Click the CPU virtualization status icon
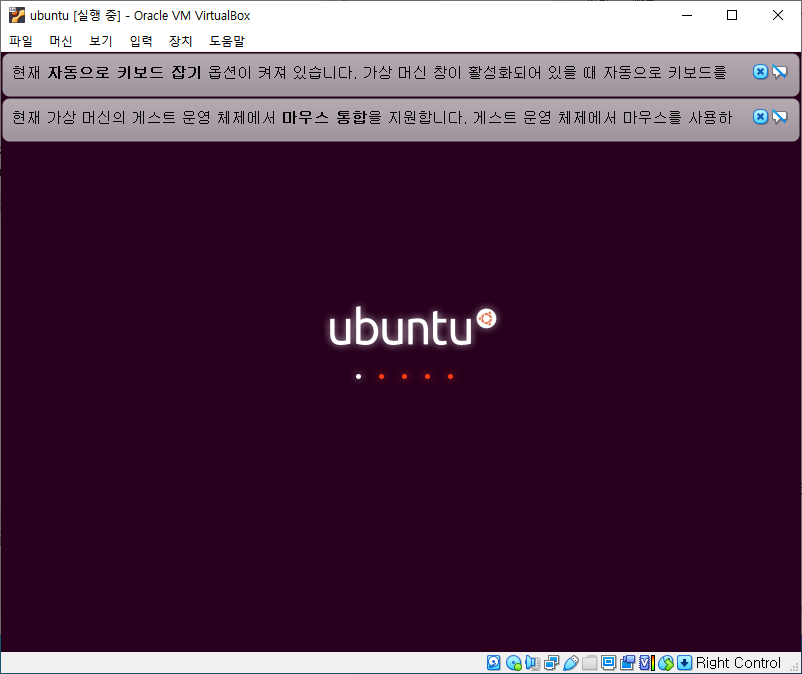802x674 pixels. click(x=647, y=663)
